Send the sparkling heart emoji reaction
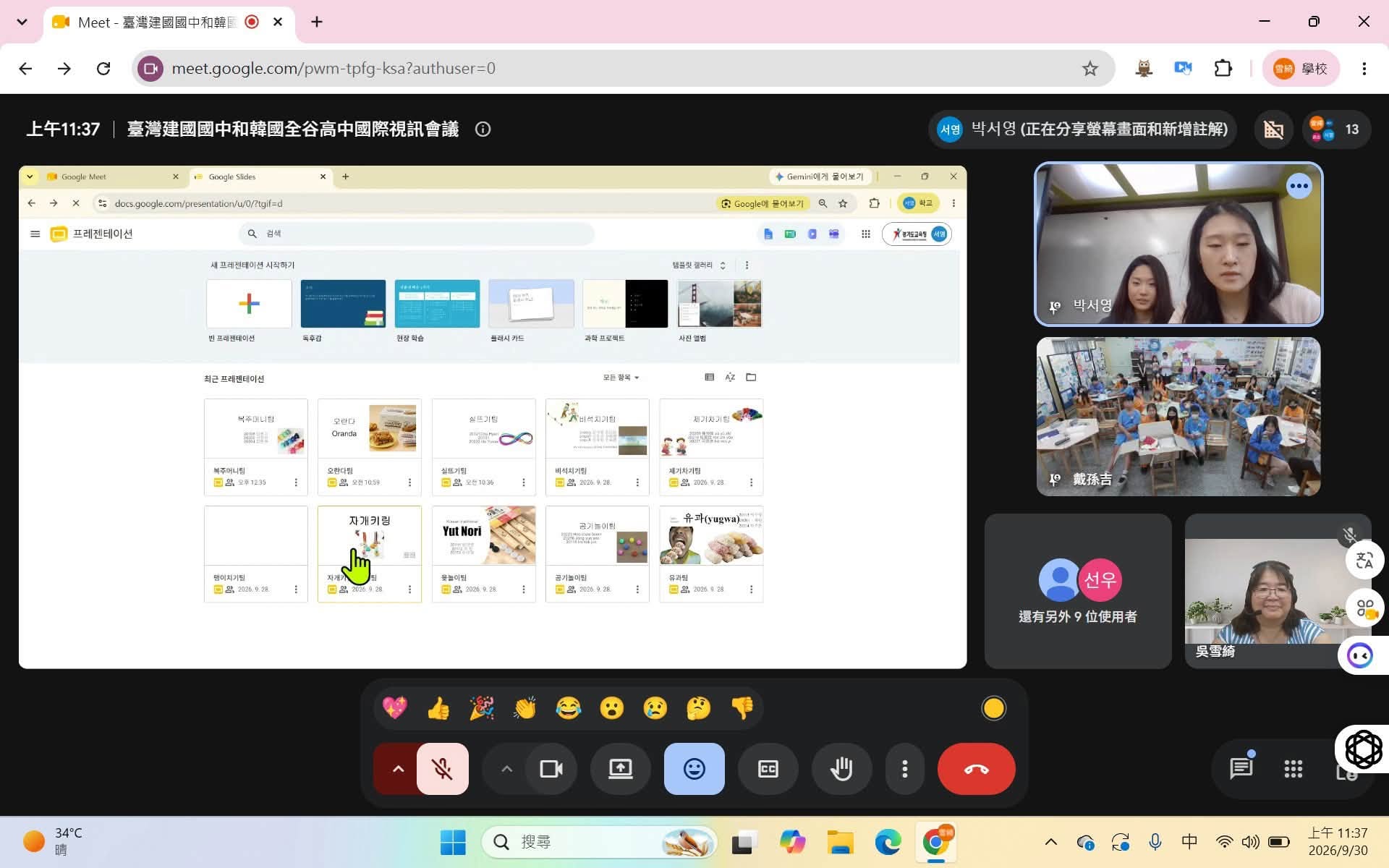The height and width of the screenshot is (868, 1389). pyautogui.click(x=395, y=708)
